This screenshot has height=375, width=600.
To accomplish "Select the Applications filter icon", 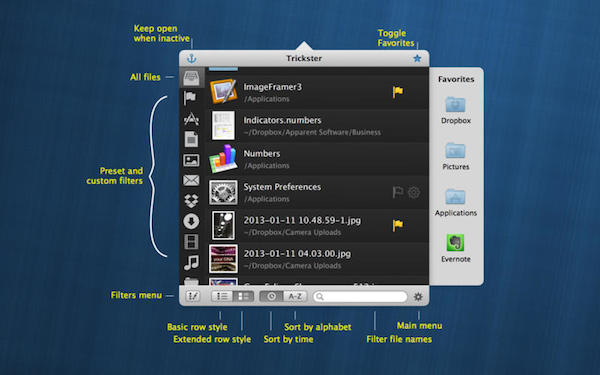I will [191, 119].
